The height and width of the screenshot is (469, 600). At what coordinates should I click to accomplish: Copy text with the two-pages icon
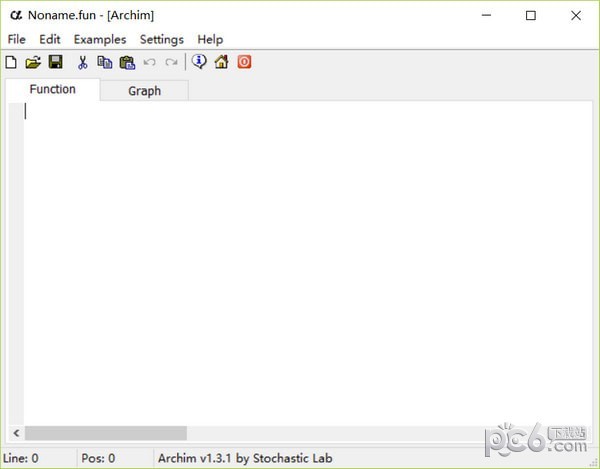pyautogui.click(x=104, y=62)
